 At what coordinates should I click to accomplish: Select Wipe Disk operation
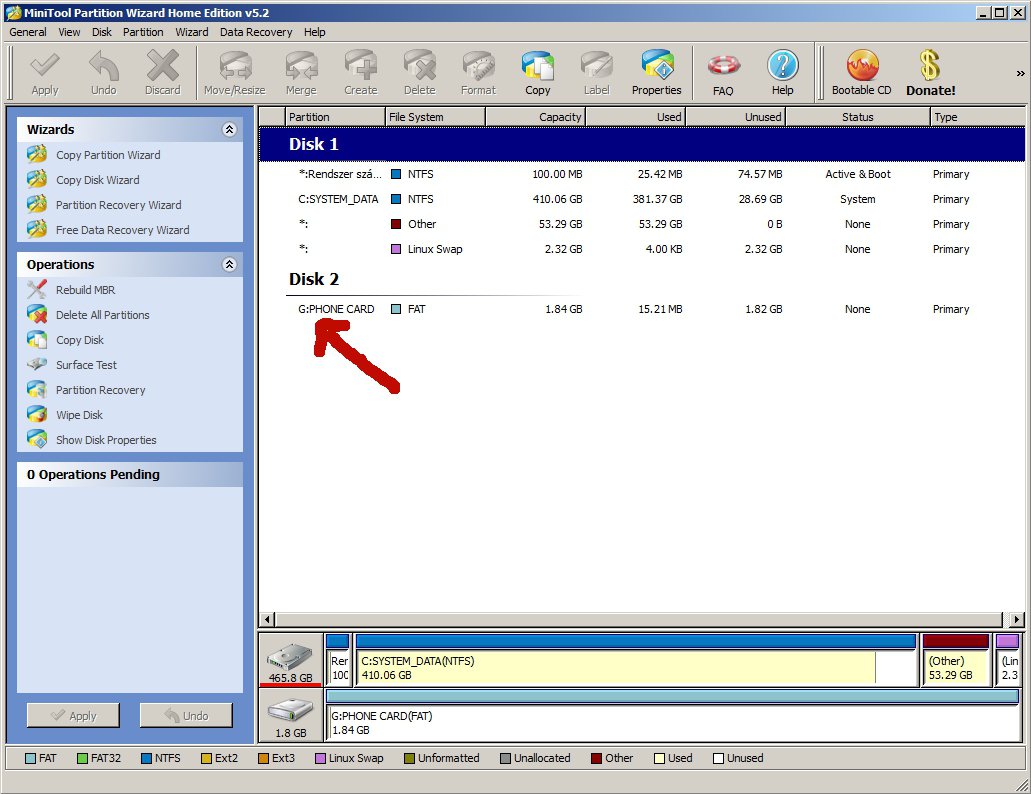click(x=79, y=415)
